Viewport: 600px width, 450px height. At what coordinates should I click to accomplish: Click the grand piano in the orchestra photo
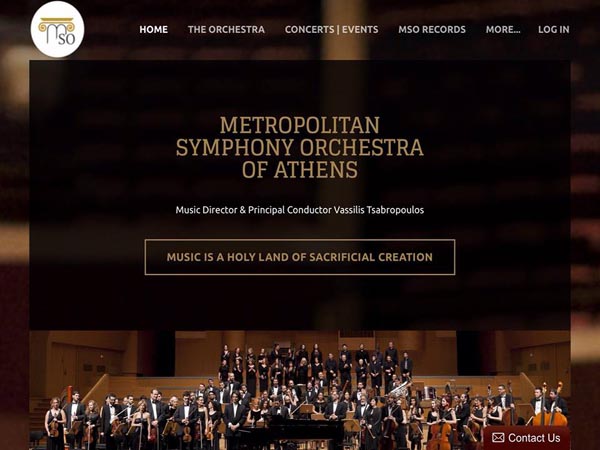click(293, 430)
